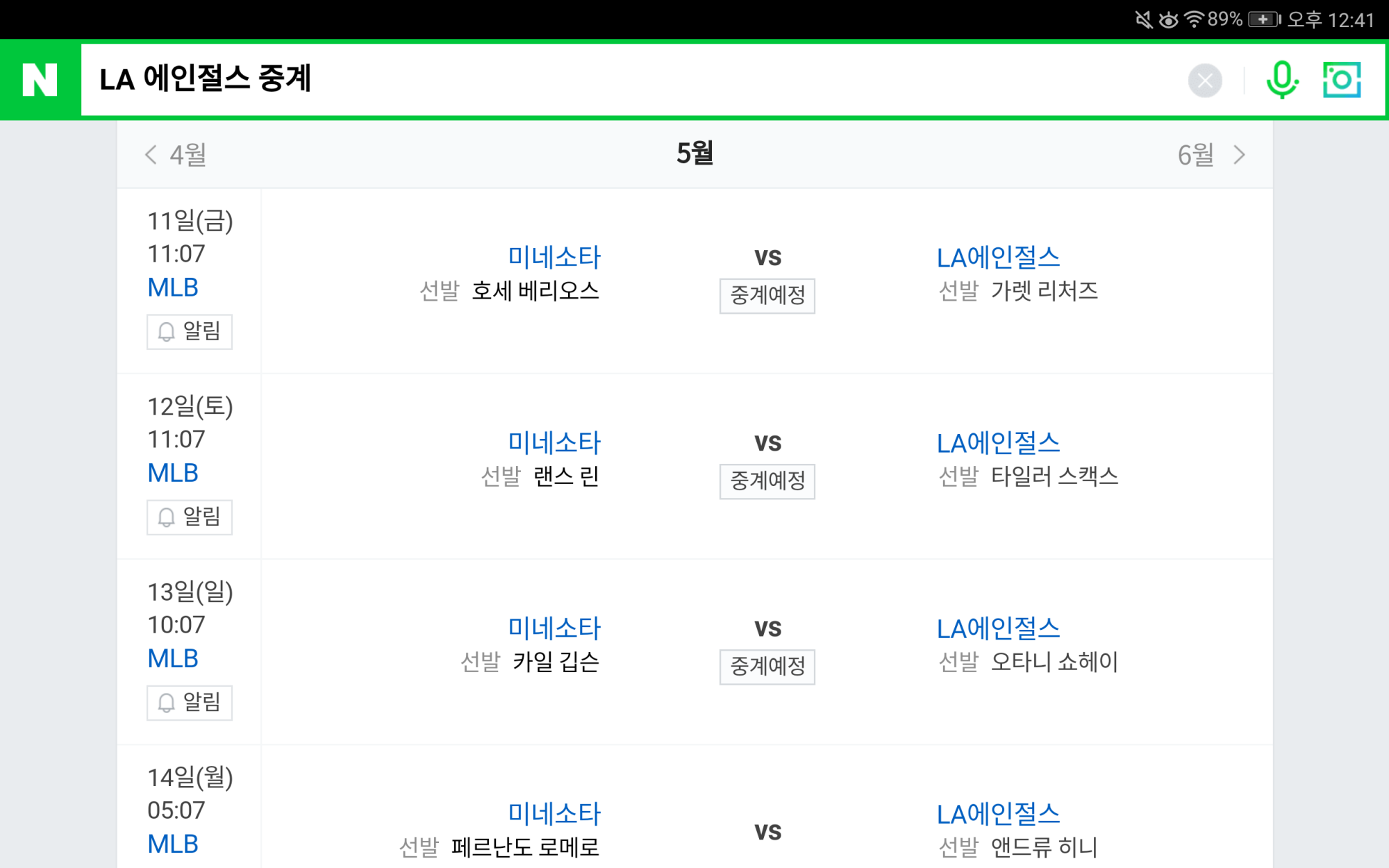This screenshot has height=868, width=1389.
Task: Open 중계예정 for 12일 game
Action: (x=767, y=481)
